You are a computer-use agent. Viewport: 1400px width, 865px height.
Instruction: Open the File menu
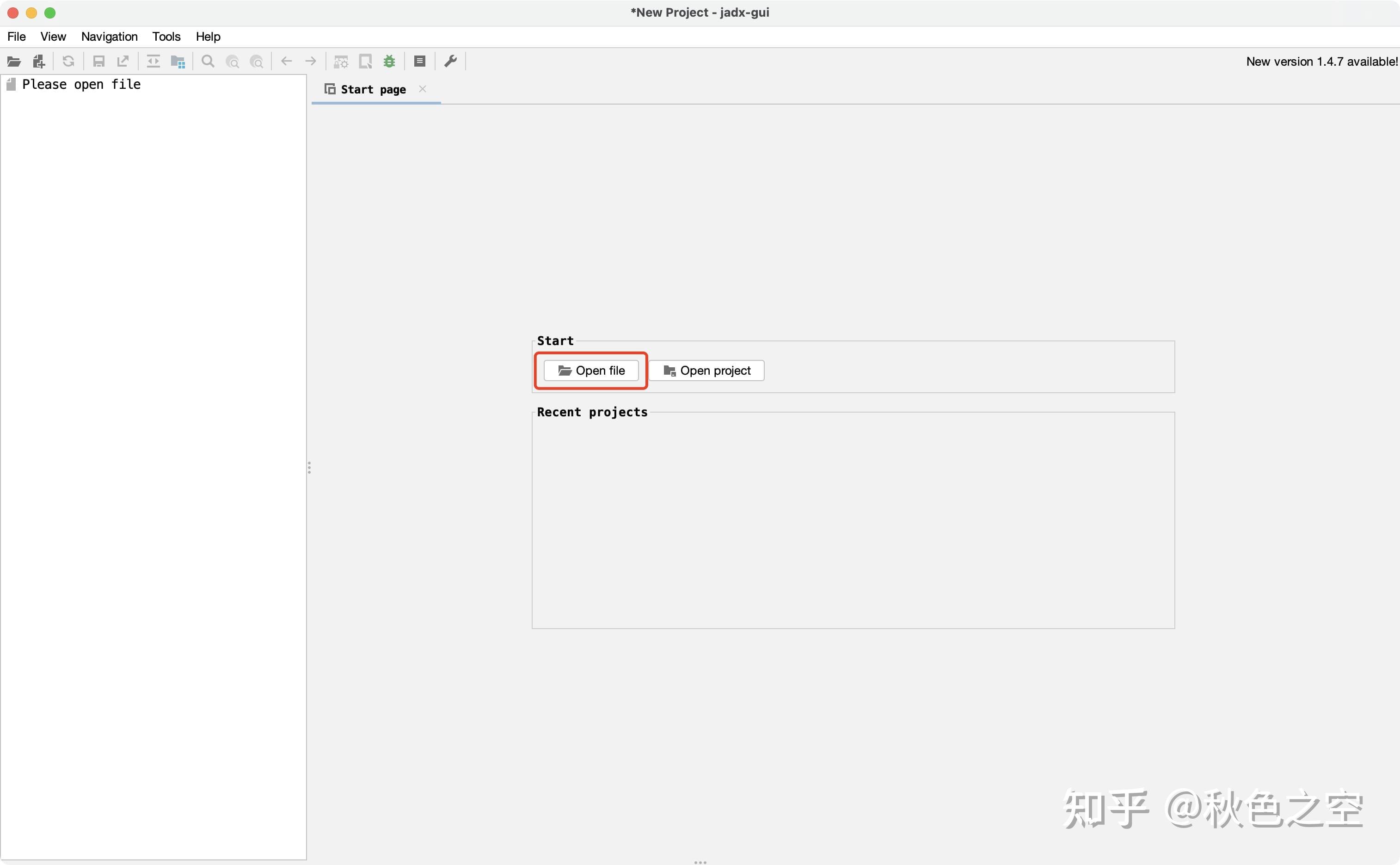click(x=17, y=36)
